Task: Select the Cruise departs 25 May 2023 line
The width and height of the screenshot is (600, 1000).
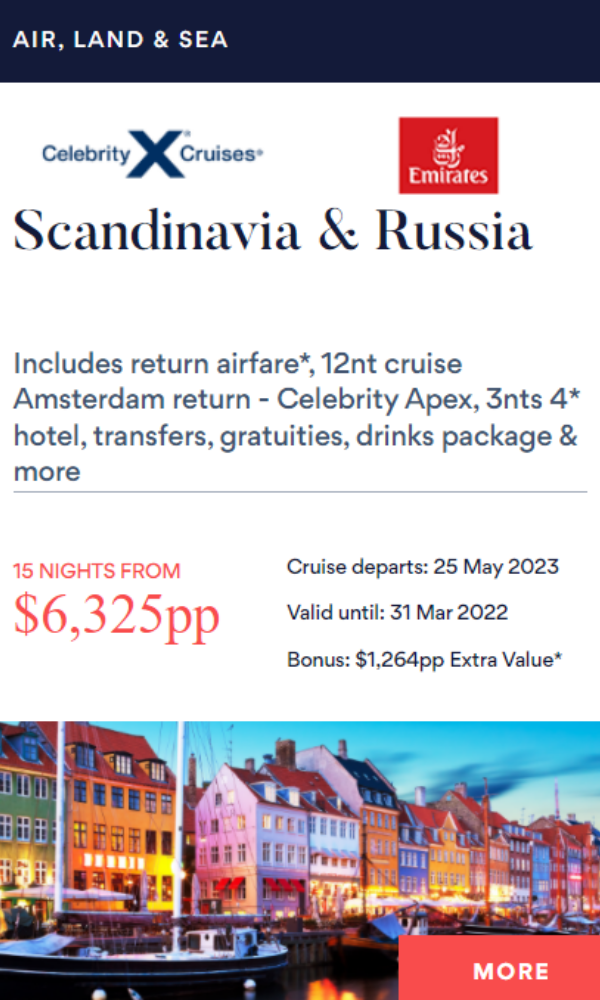Action: [423, 566]
